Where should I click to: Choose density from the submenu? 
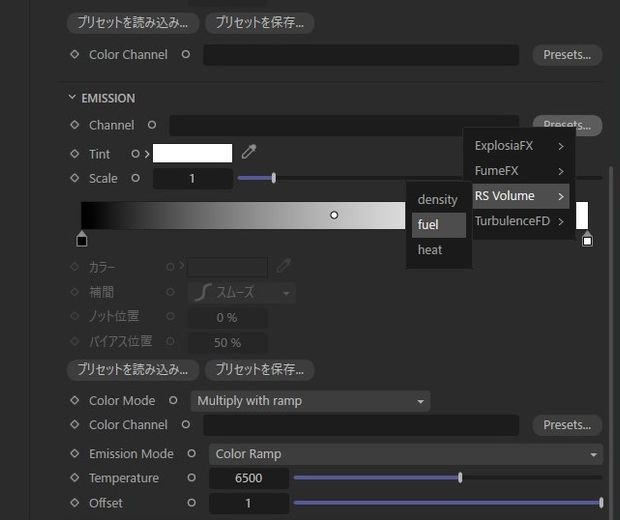point(439,200)
